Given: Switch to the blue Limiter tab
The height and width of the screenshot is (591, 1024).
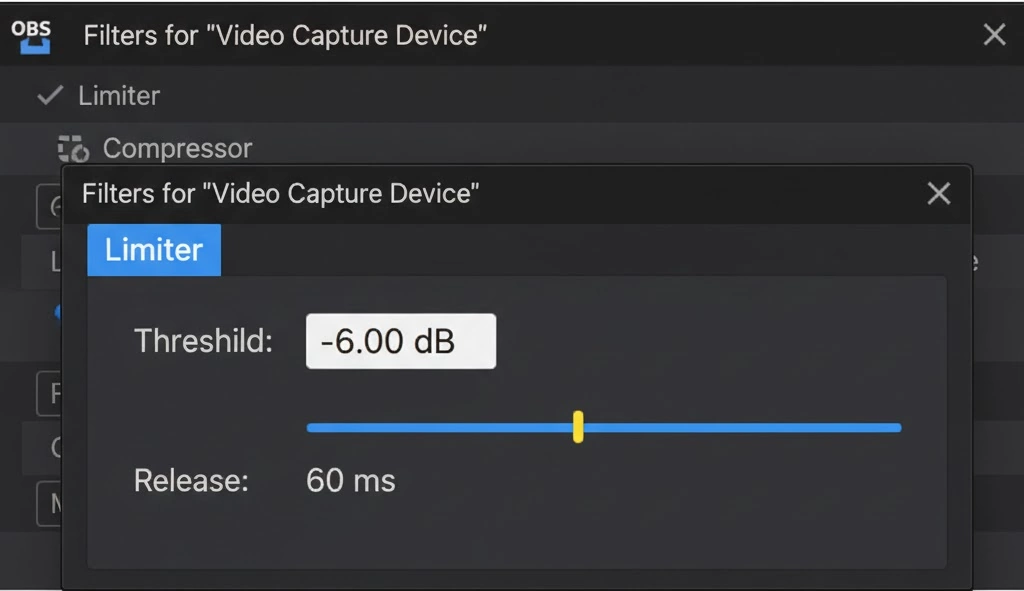Looking at the screenshot, I should coord(154,250).
